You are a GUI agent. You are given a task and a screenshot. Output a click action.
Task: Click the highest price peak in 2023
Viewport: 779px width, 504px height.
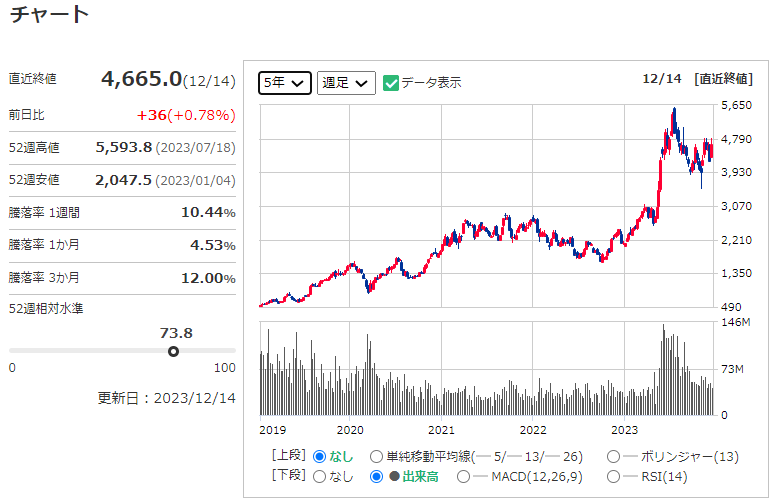[674, 108]
